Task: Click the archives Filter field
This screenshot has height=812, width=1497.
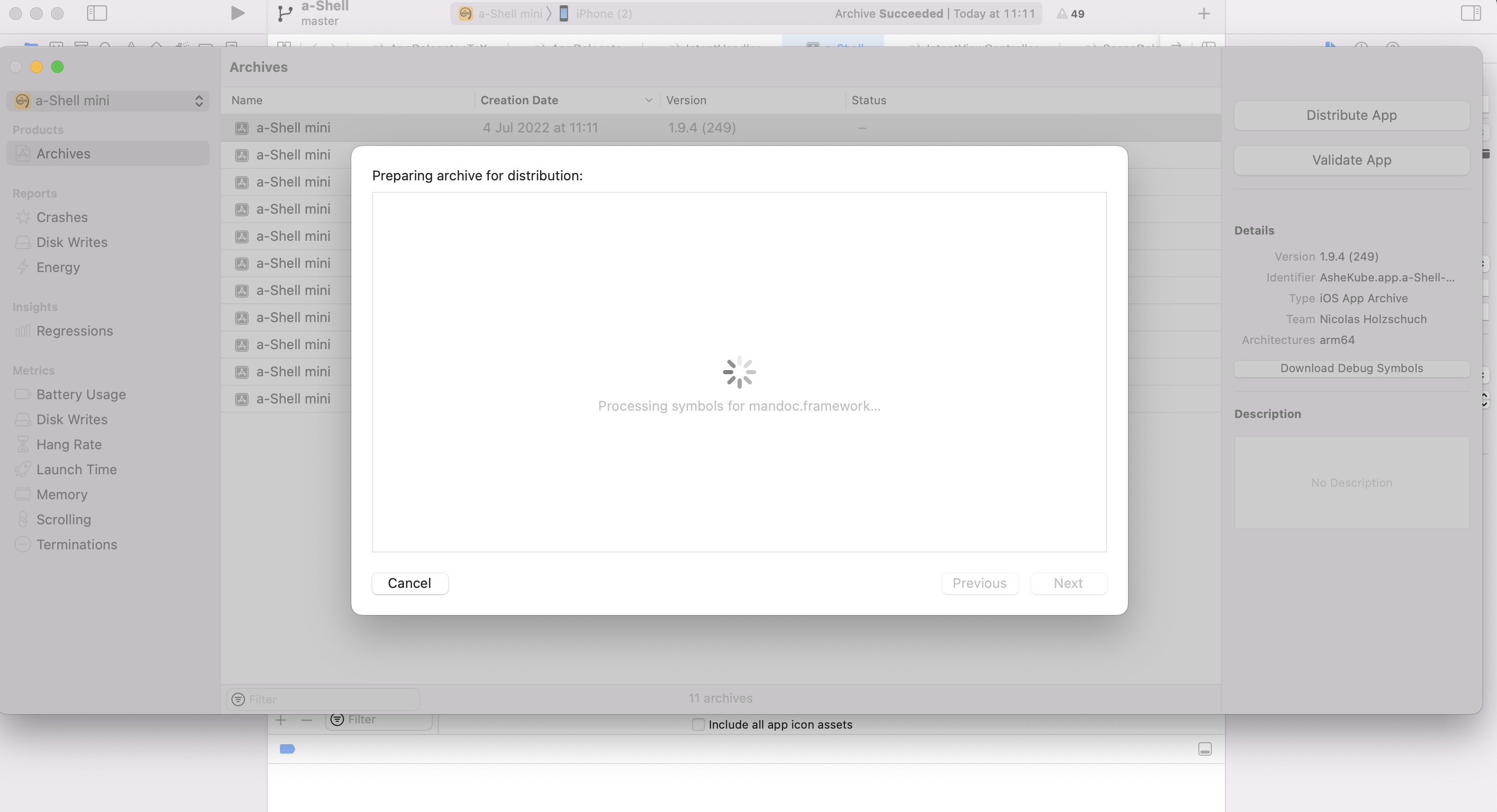Action: click(323, 699)
